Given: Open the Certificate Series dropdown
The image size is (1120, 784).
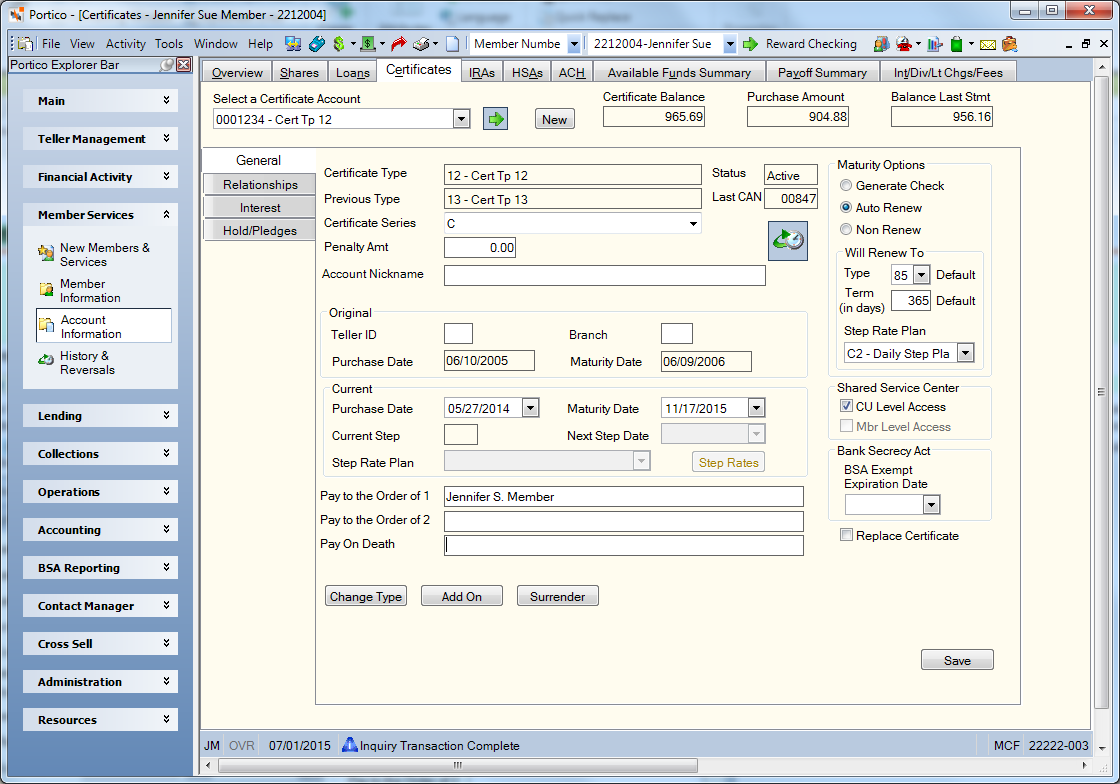Looking at the screenshot, I should [x=693, y=223].
